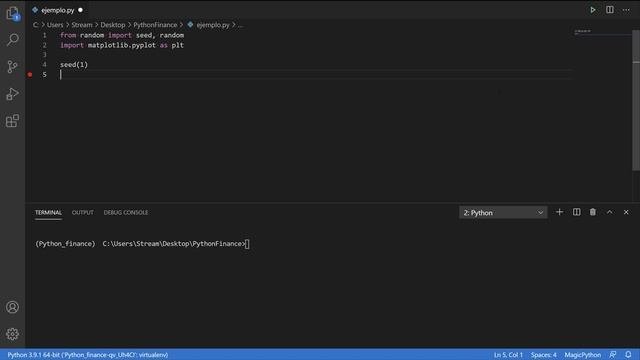Click line number 3 in the gutter
This screenshot has width=640, height=360.
44,55
